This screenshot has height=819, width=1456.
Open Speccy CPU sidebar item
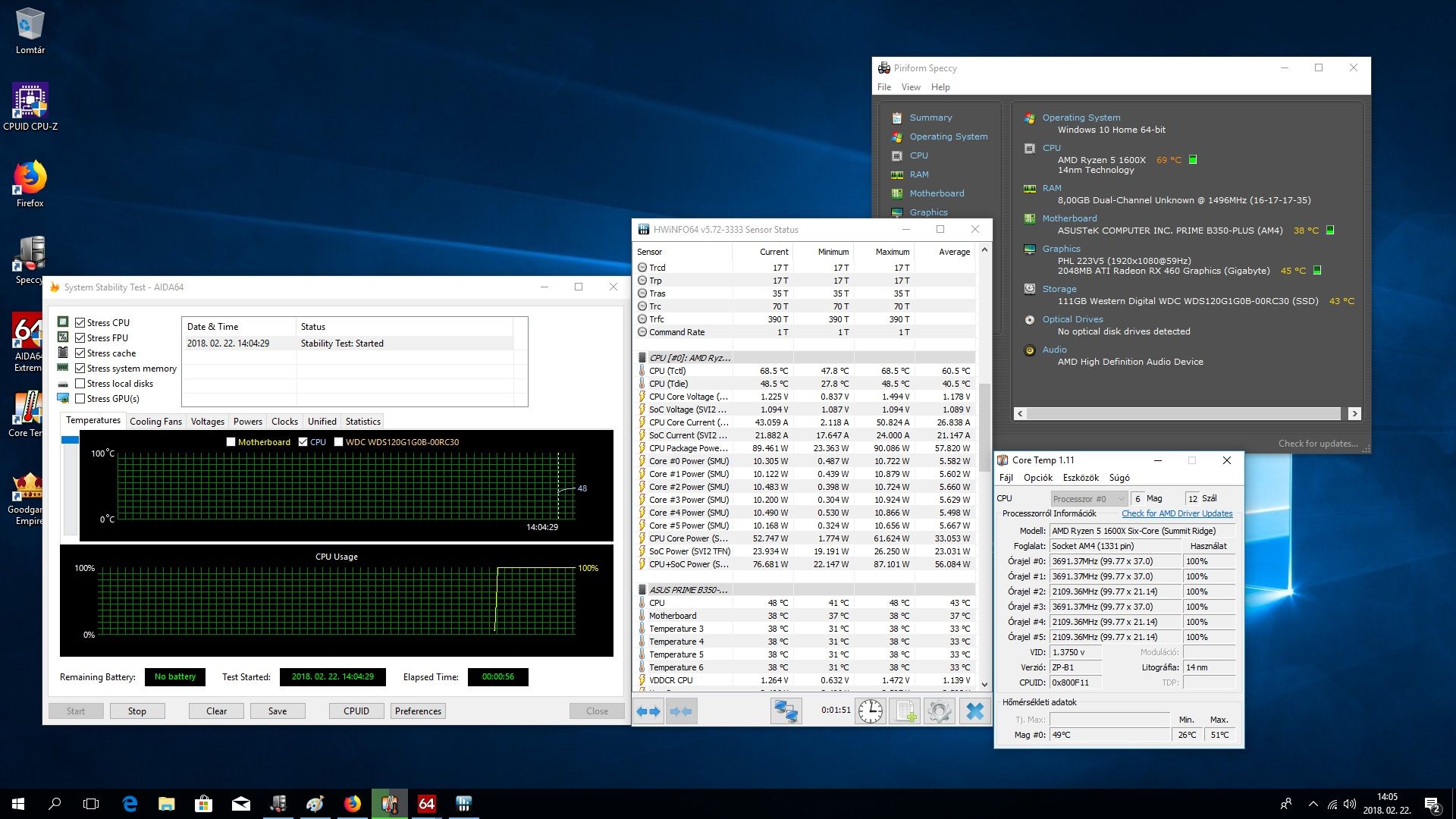click(918, 155)
